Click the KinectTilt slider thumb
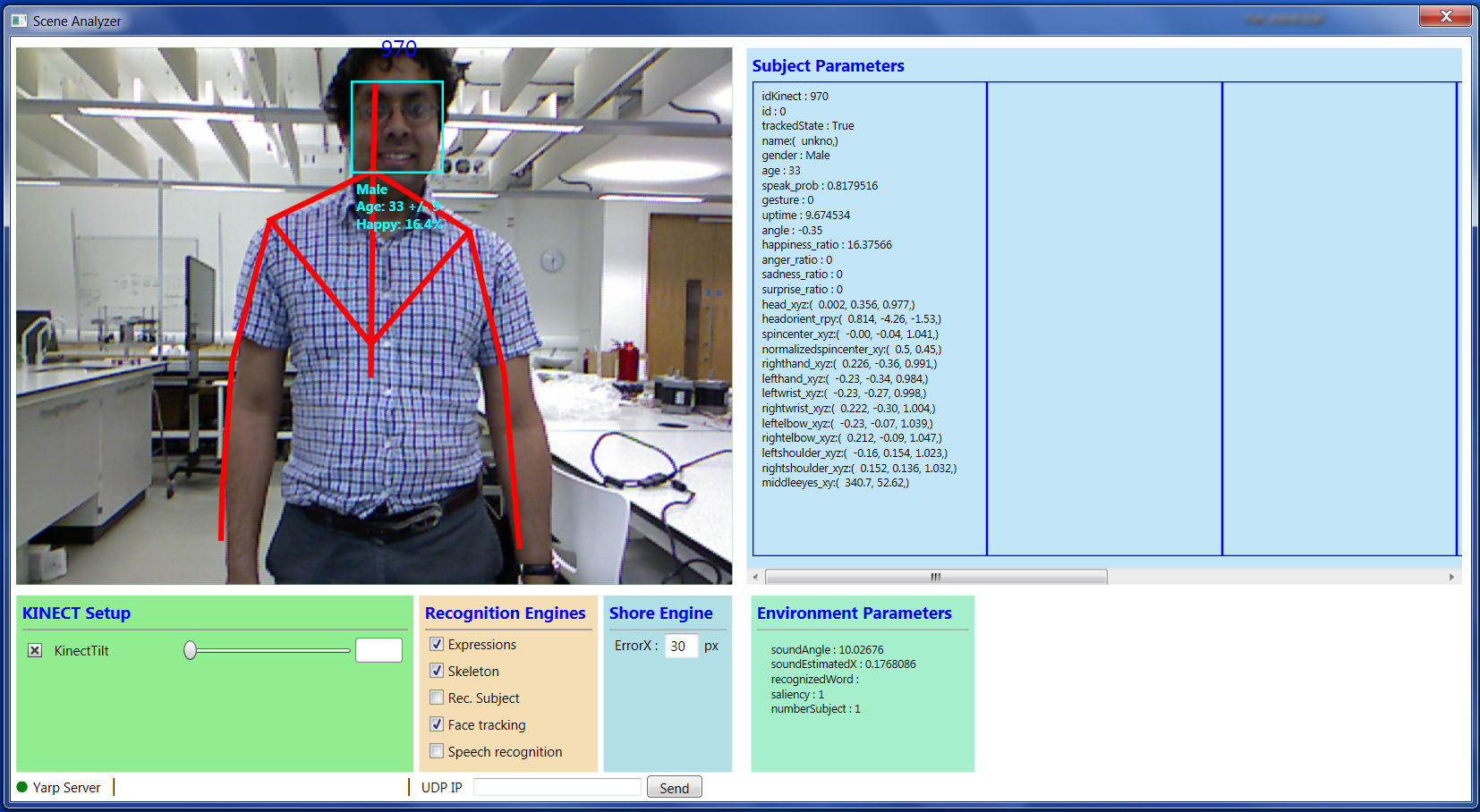This screenshot has width=1480, height=812. pyautogui.click(x=190, y=650)
